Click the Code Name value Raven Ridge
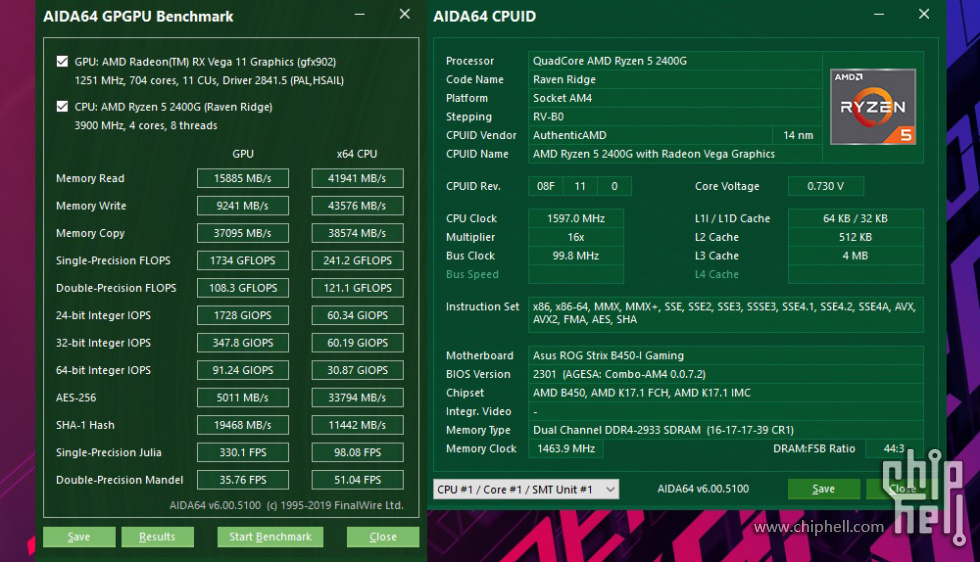This screenshot has height=562, width=980. coord(675,79)
